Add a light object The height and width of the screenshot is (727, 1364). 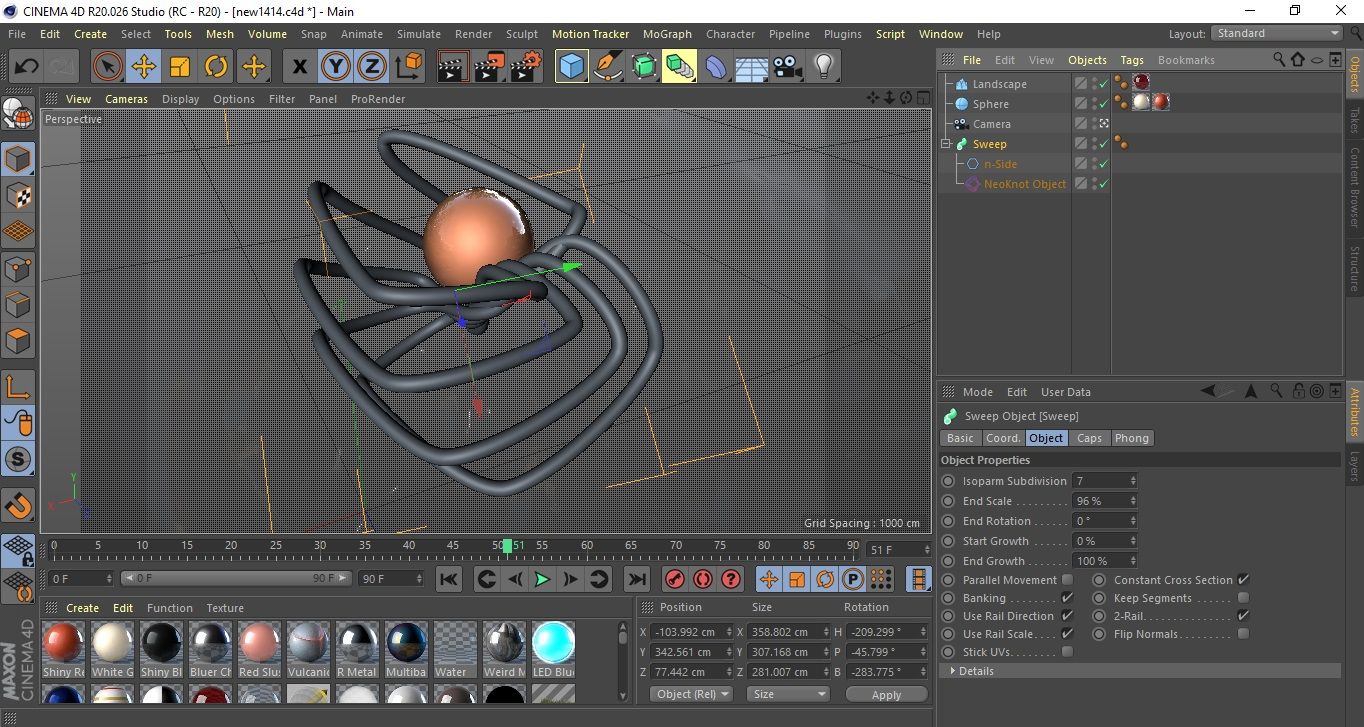[x=823, y=67]
